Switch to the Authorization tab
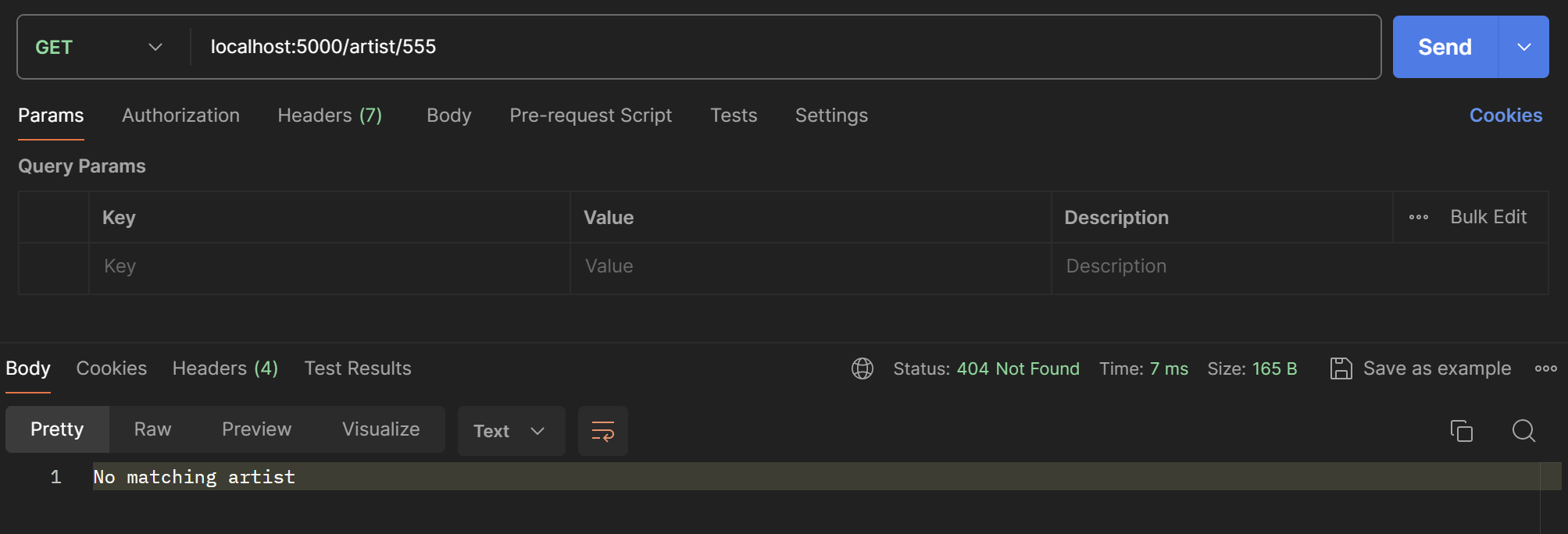 (180, 116)
